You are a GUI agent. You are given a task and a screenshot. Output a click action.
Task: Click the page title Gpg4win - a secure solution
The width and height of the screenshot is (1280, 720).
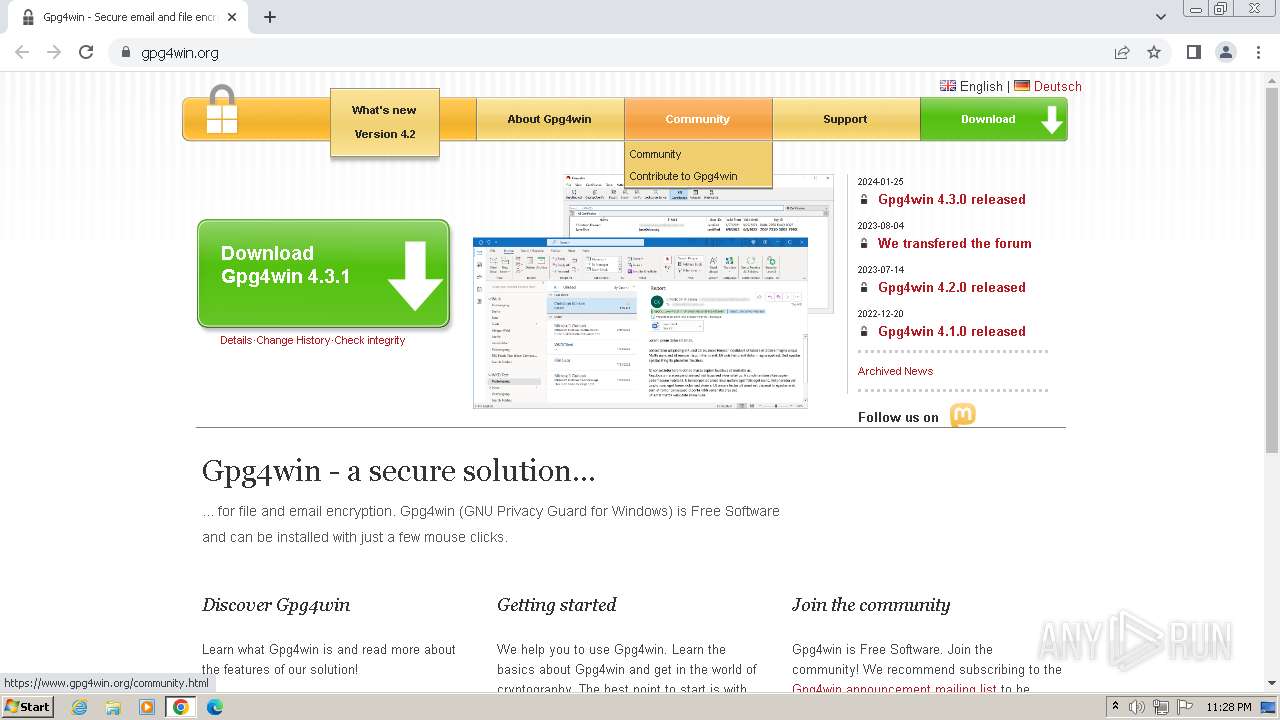[398, 471]
